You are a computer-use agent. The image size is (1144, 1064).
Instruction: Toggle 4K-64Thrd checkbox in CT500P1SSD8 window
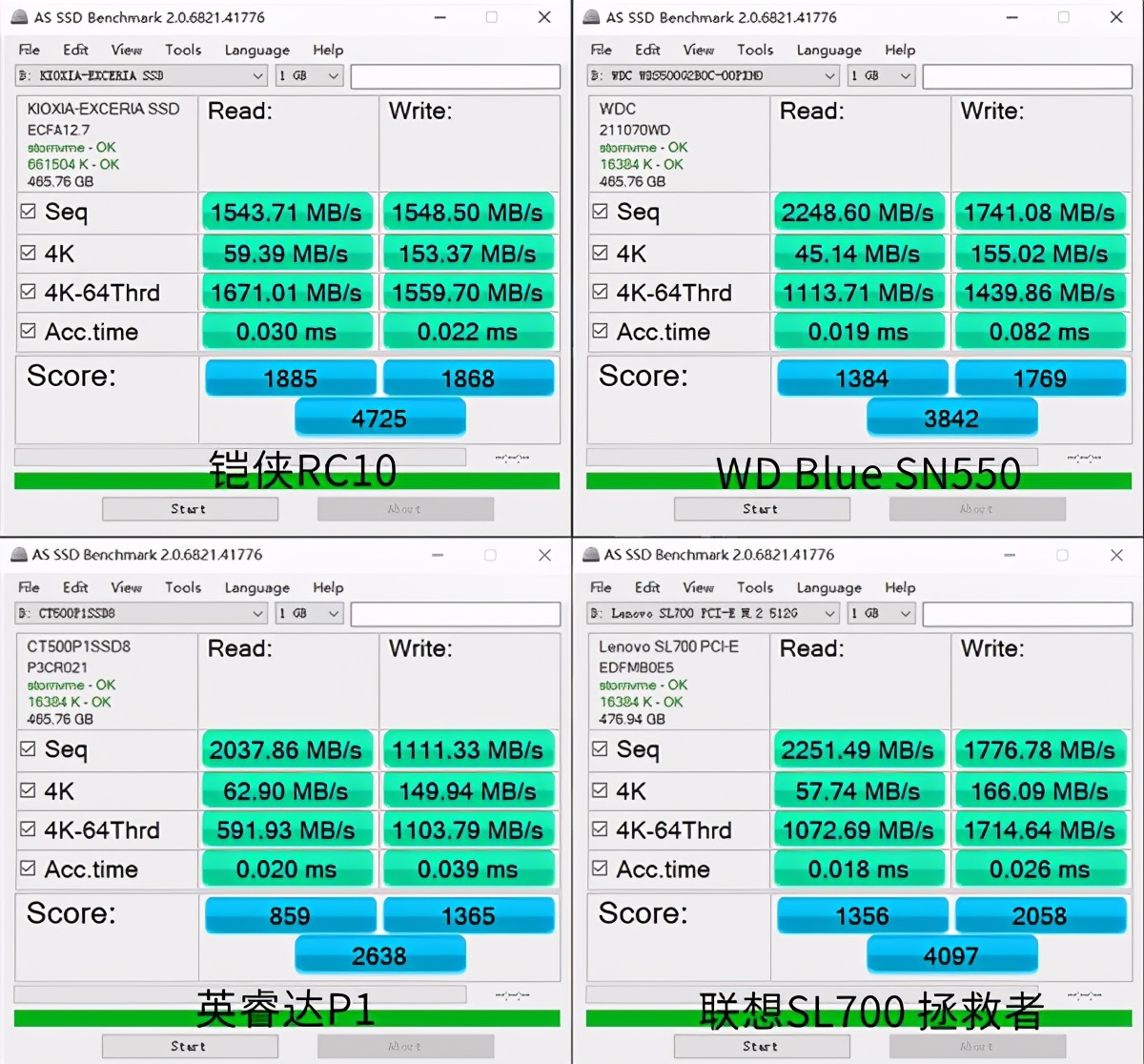(x=28, y=829)
